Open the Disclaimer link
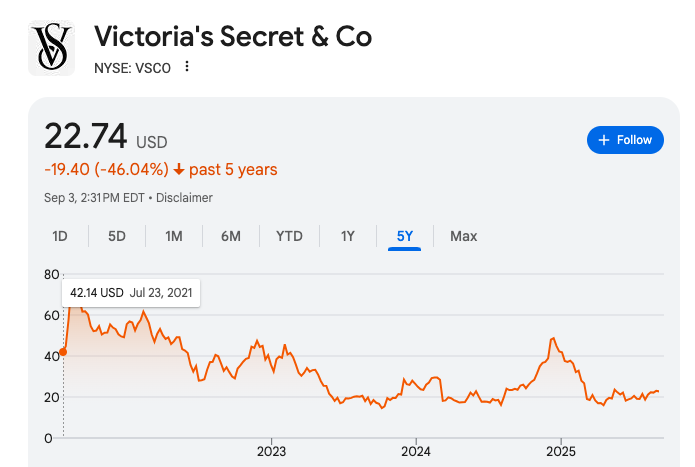Image resolution: width=695 pixels, height=467 pixels. [x=184, y=198]
